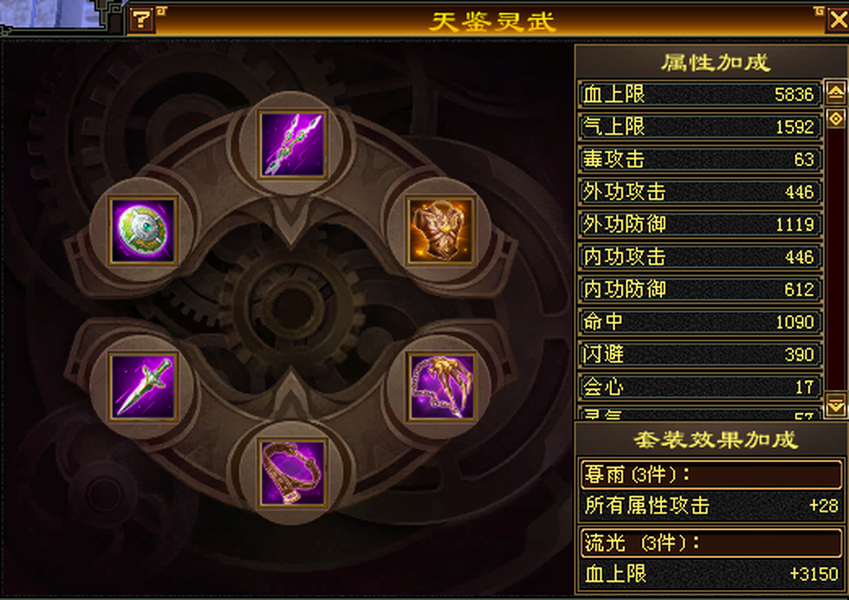Select the golden claw gauntlet slot
The image size is (849, 600).
click(x=442, y=387)
